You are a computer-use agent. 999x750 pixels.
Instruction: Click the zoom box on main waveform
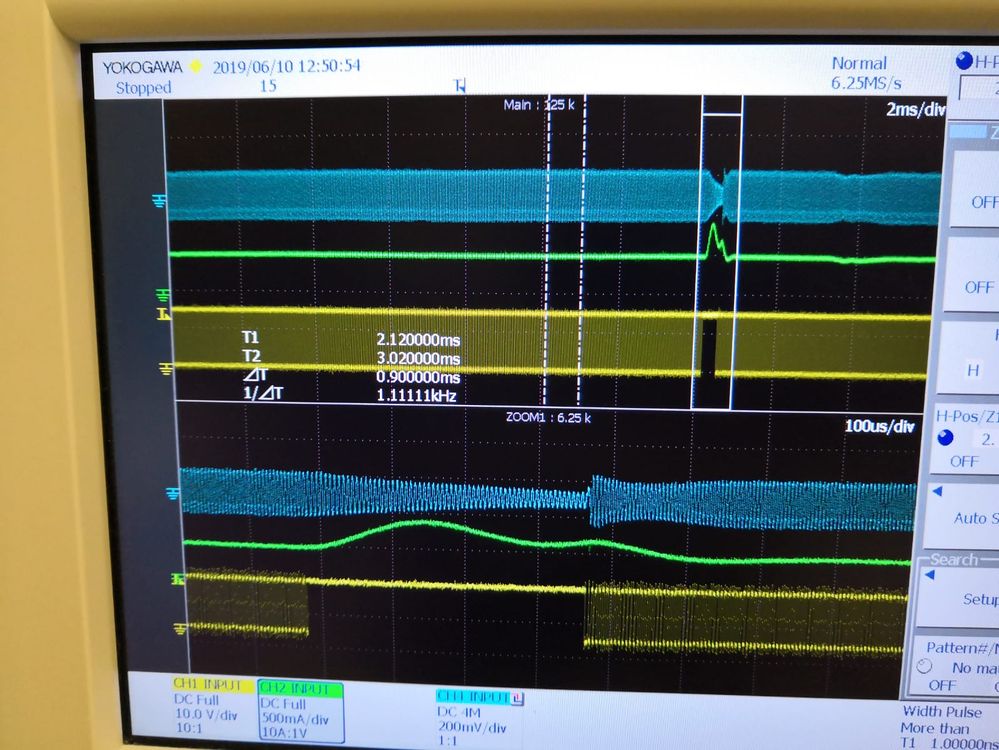click(718, 252)
